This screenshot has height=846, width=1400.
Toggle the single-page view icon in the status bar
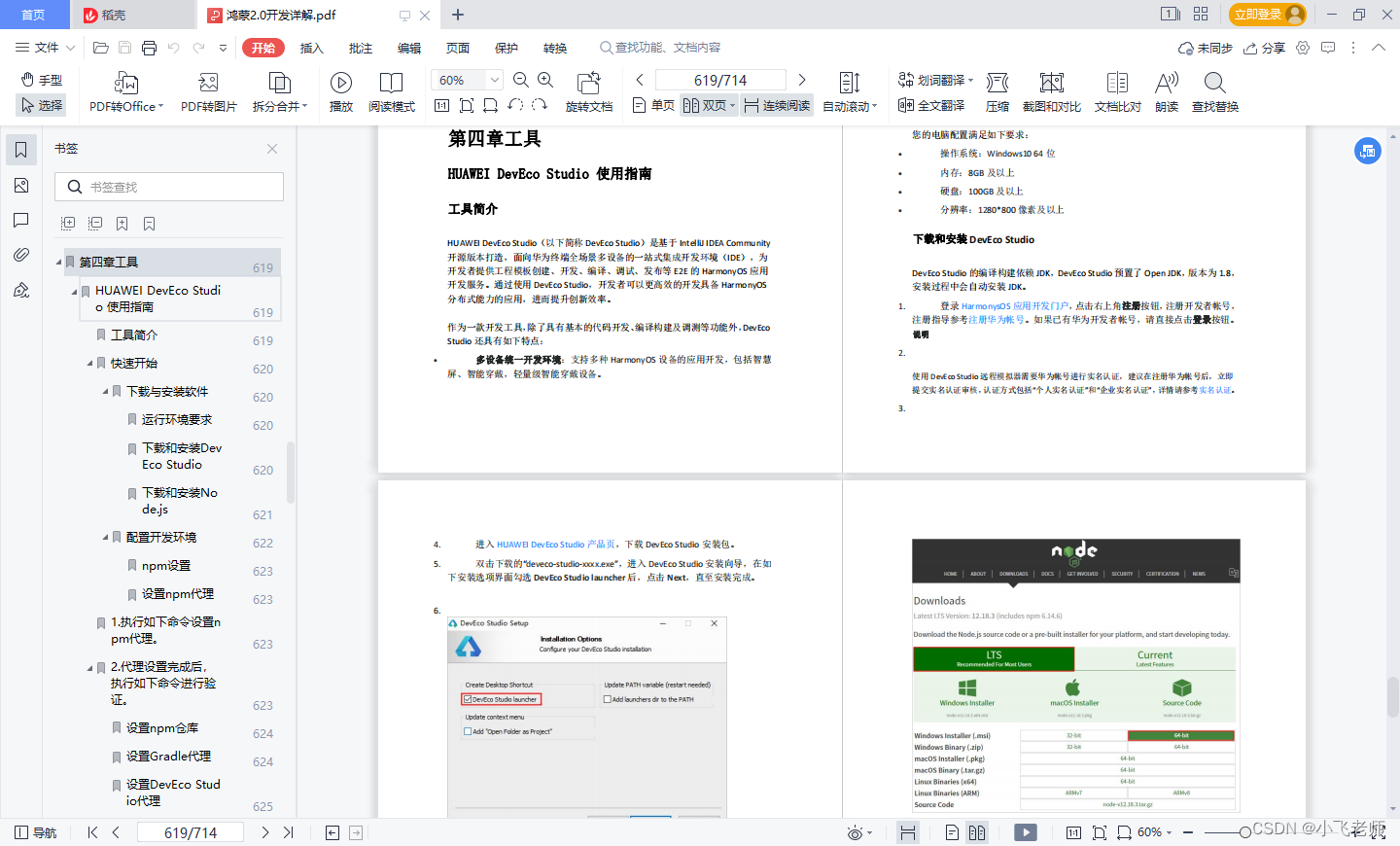(x=952, y=832)
